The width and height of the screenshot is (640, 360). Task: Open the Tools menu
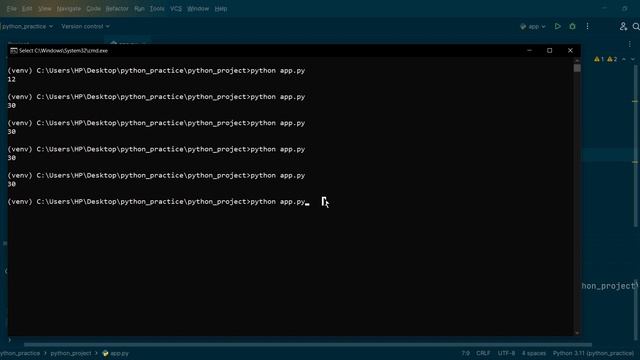[157, 9]
